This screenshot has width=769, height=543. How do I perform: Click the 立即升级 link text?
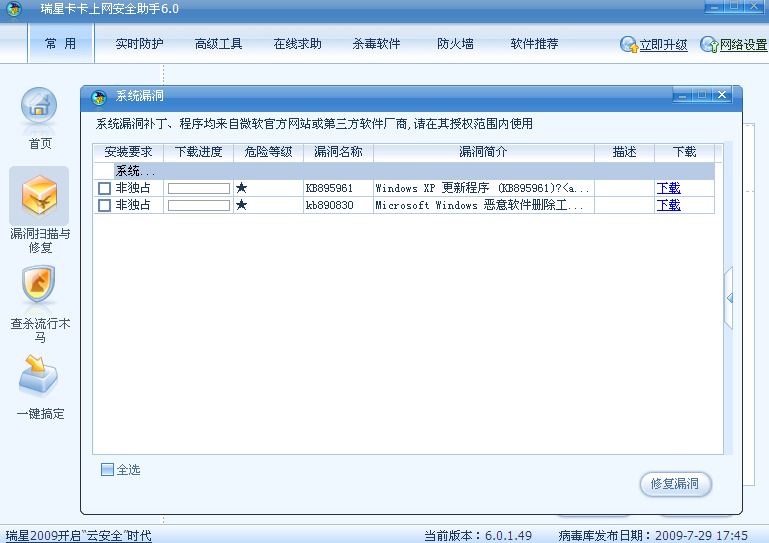point(664,45)
